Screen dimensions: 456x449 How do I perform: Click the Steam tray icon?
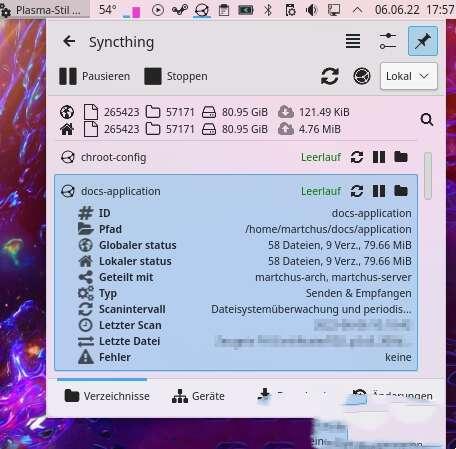[180, 10]
